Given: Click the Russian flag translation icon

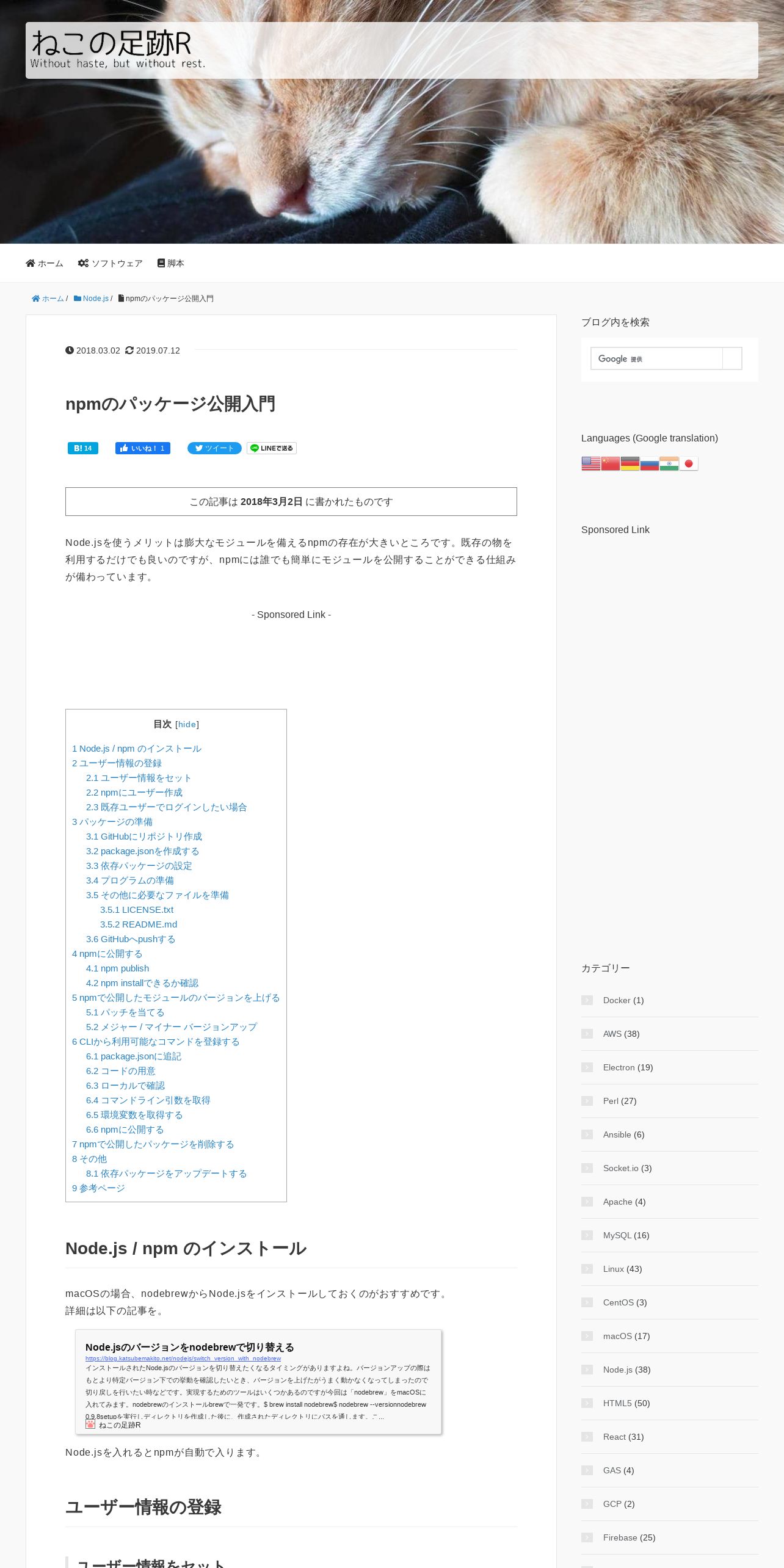Looking at the screenshot, I should (x=649, y=463).
